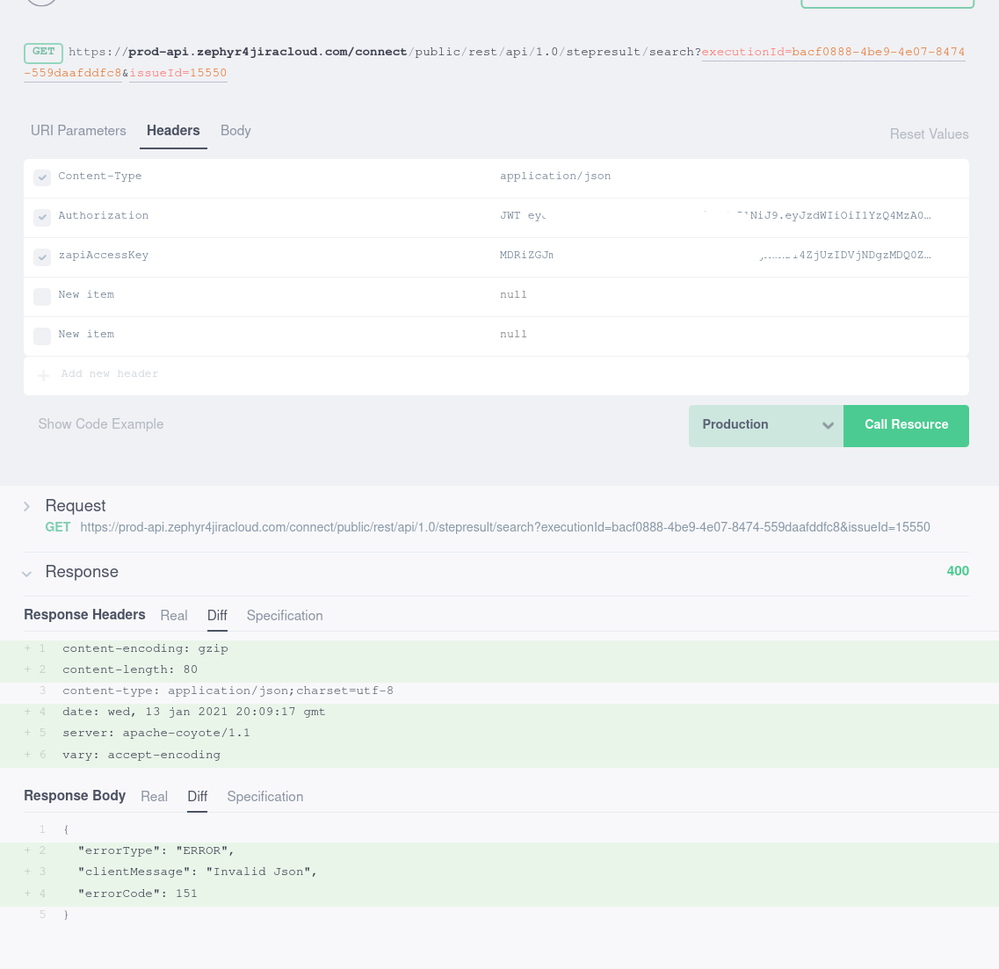Open Show Code Example
The height and width of the screenshot is (969, 999).
[101, 425]
